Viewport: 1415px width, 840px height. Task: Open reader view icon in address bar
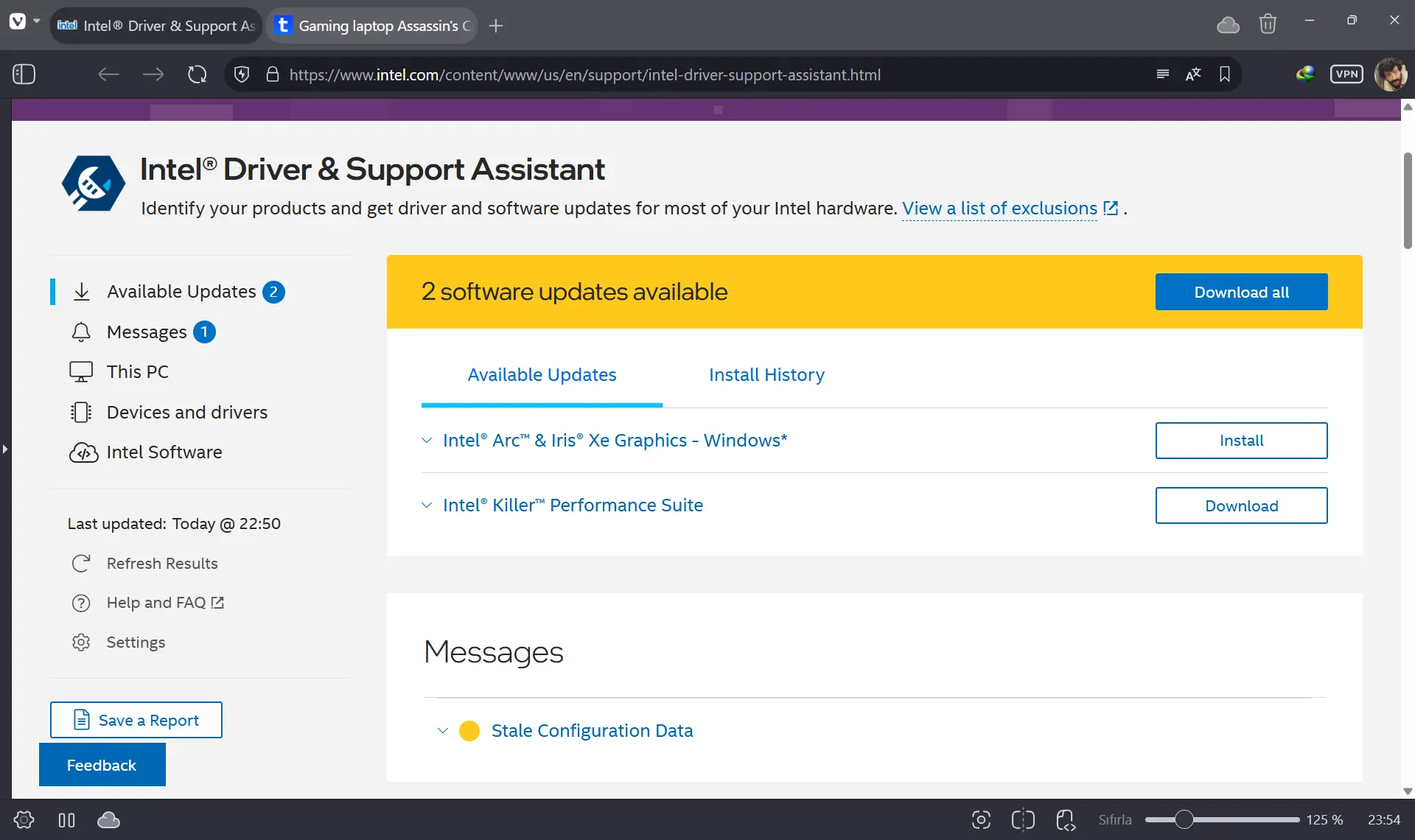(x=1162, y=74)
